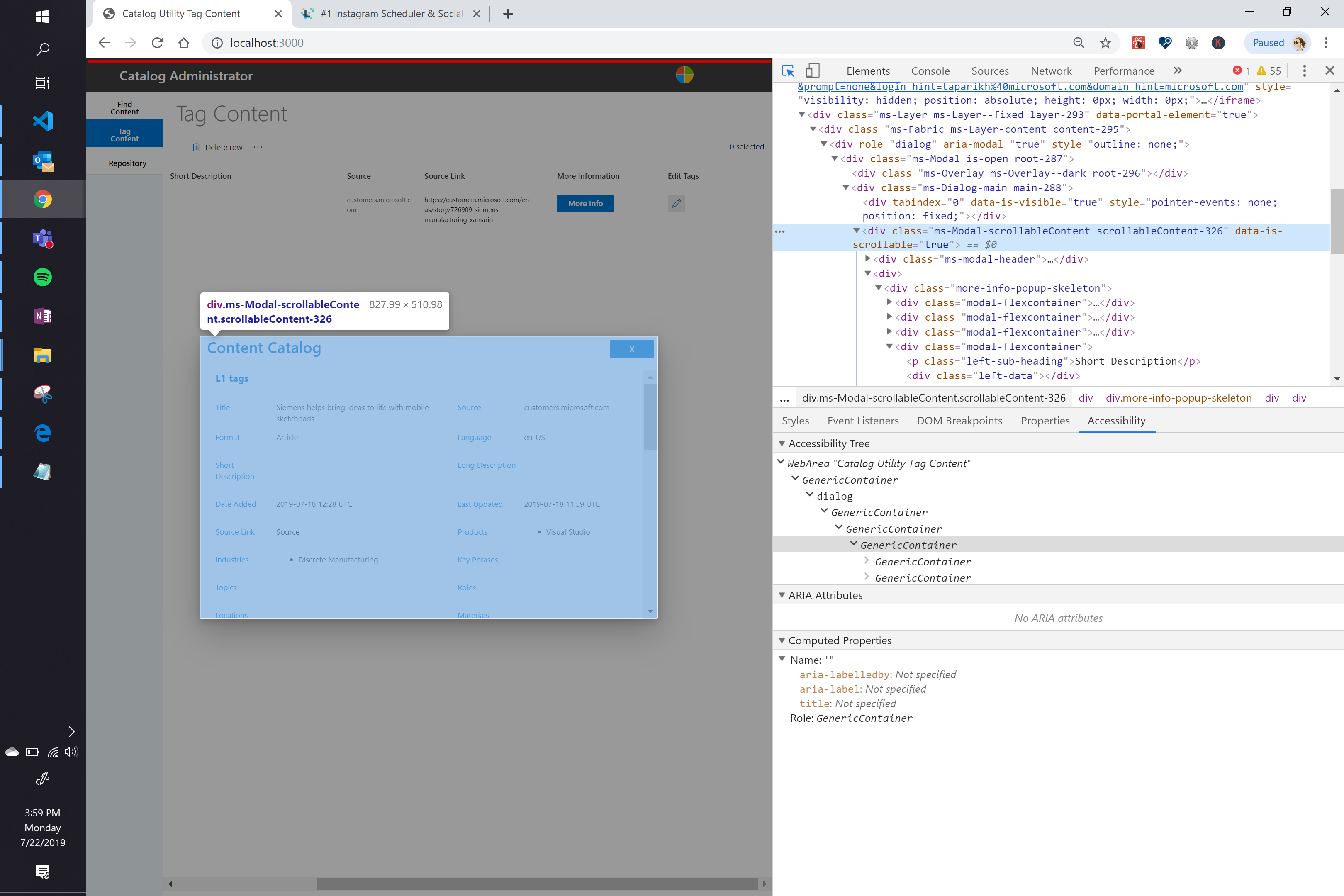Bookmark the page with the star icon
The image size is (1344, 896).
point(1105,42)
